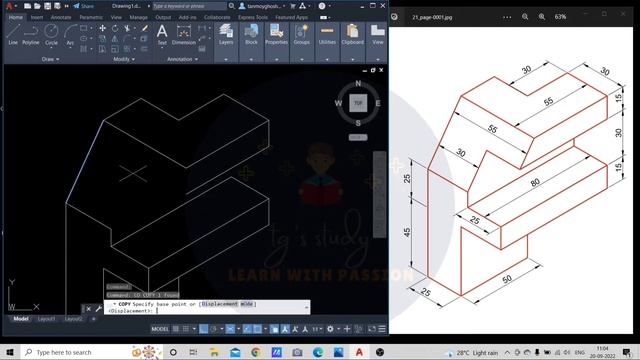Click the more options ellipsis in image viewer

tap(507, 17)
